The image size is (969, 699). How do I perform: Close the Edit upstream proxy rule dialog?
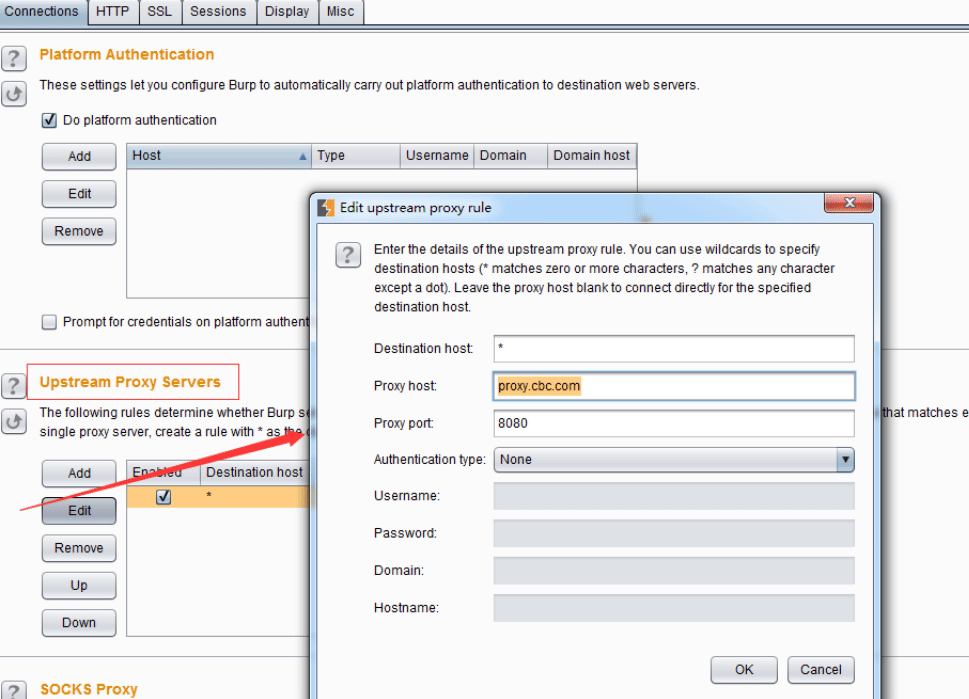[x=849, y=203]
